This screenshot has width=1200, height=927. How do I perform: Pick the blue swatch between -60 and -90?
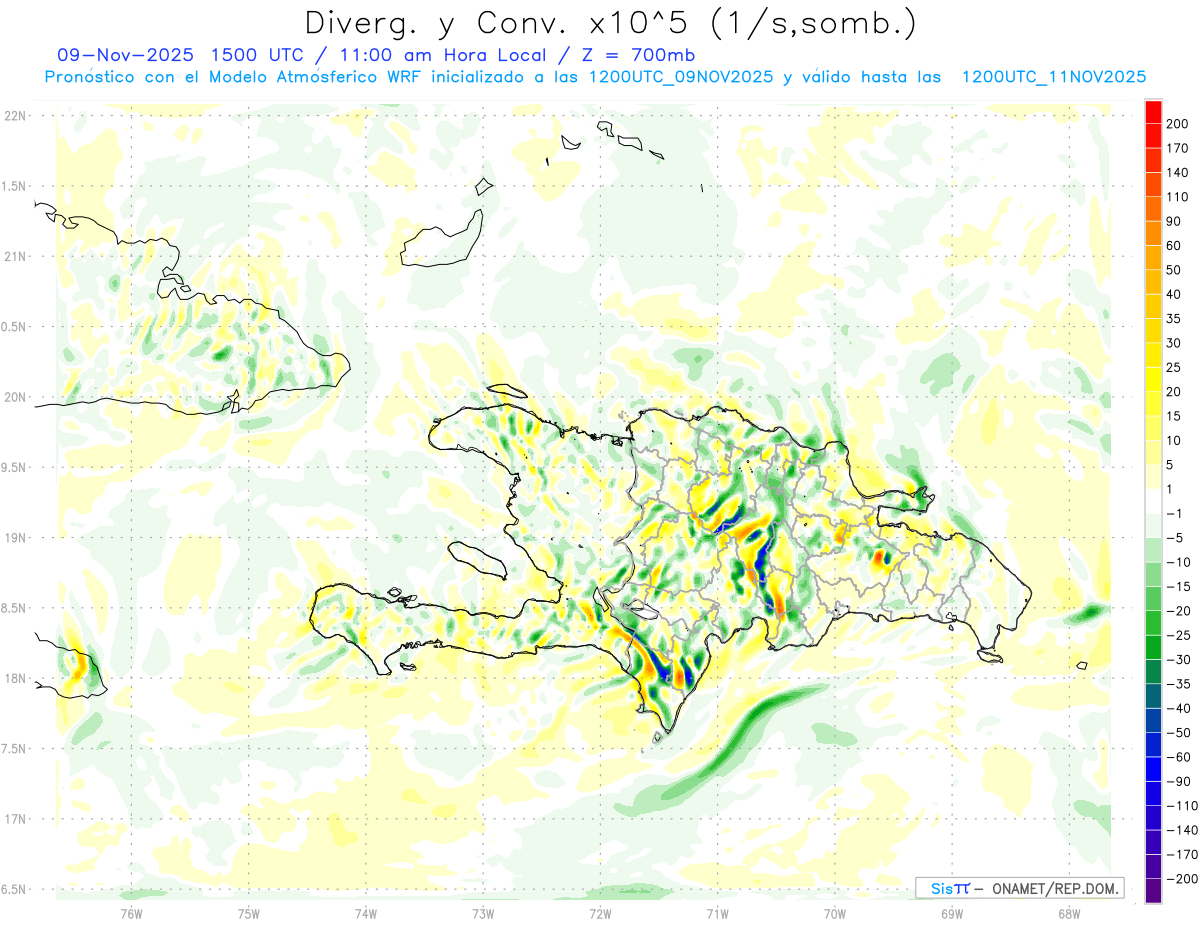[1153, 769]
